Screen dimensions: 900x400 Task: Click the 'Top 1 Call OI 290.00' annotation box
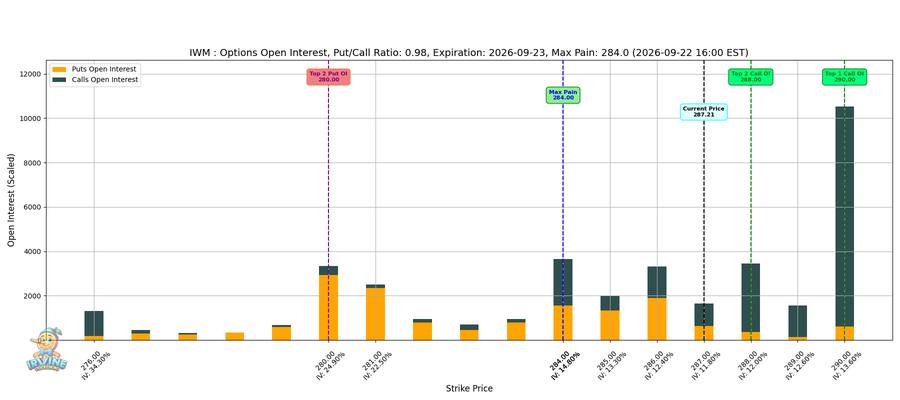coord(844,77)
